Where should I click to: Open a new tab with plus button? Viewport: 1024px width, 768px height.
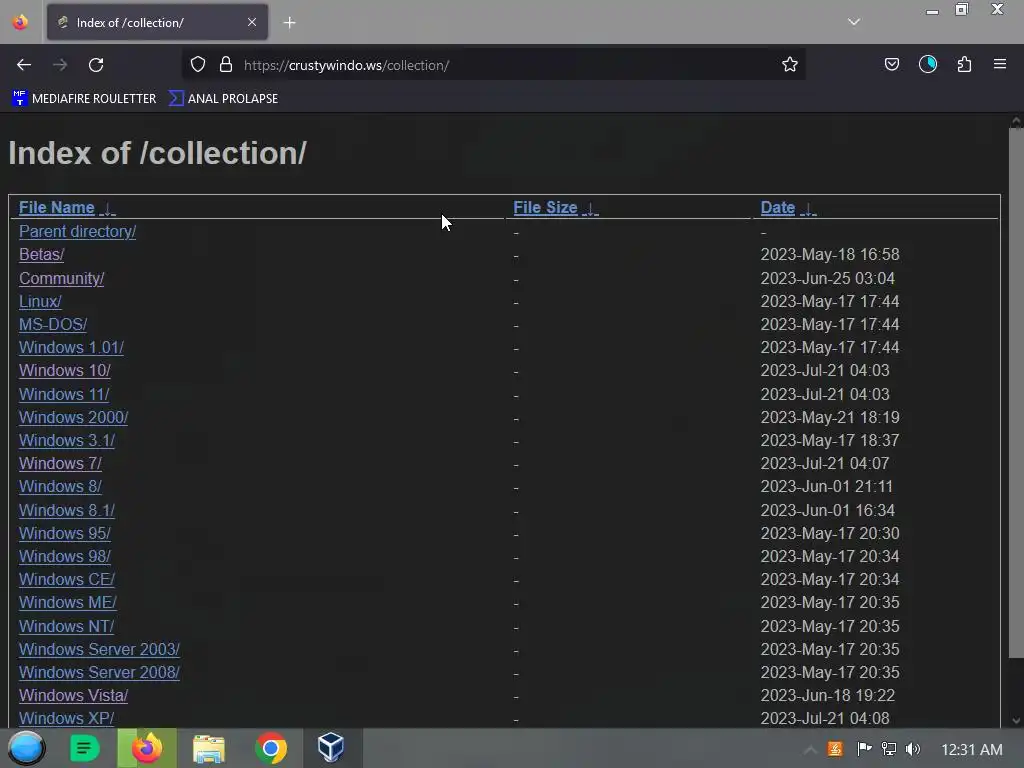289,23
